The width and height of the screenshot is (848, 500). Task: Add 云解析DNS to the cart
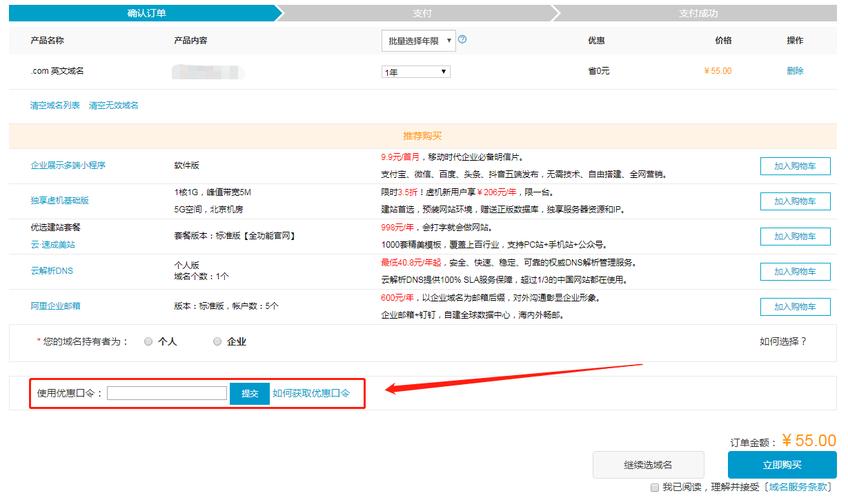pos(795,271)
